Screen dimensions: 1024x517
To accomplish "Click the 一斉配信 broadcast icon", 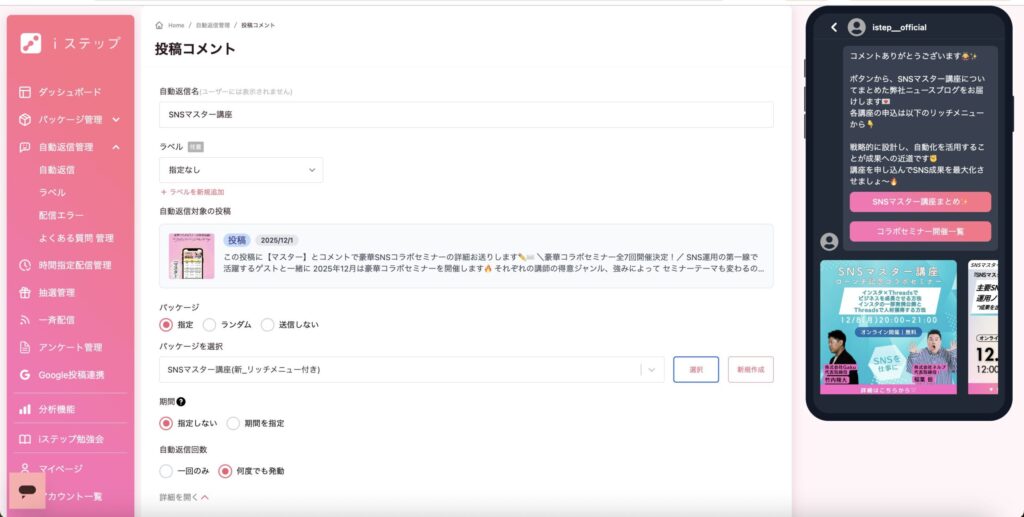I will [x=26, y=320].
